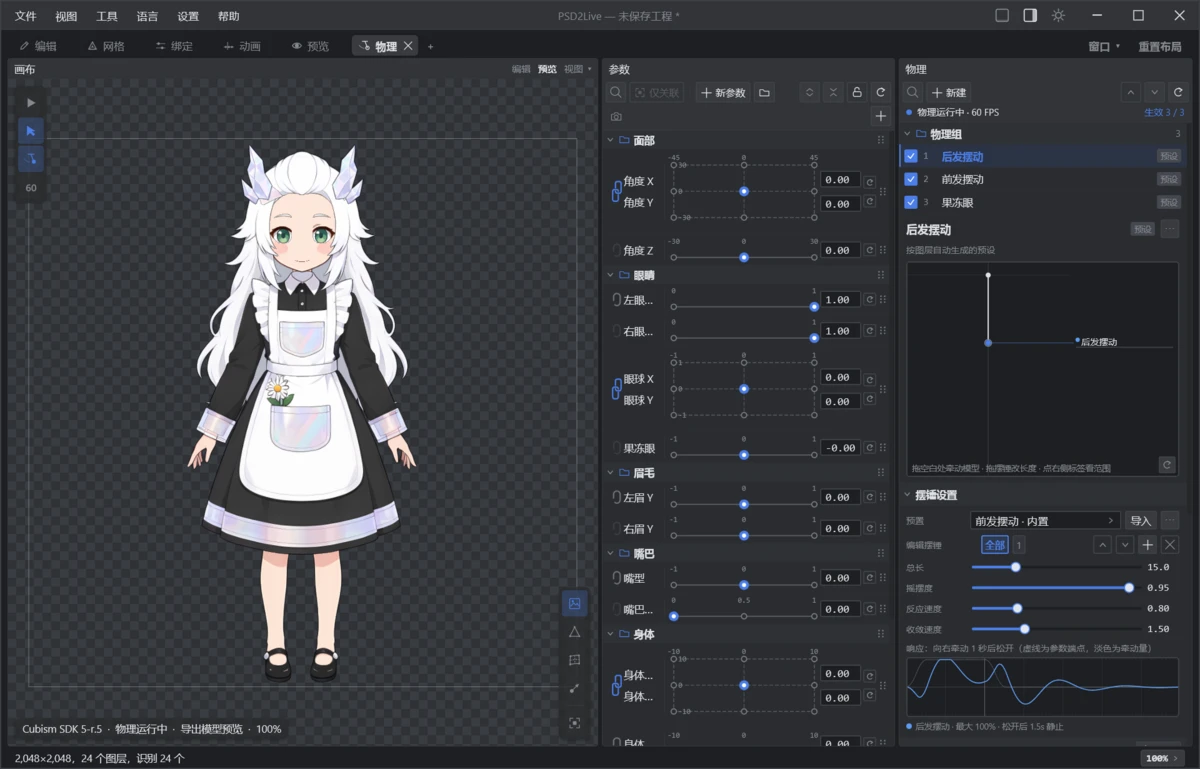1200x769 pixels.
Task: Reset physics preview graph
Action: 1166,465
